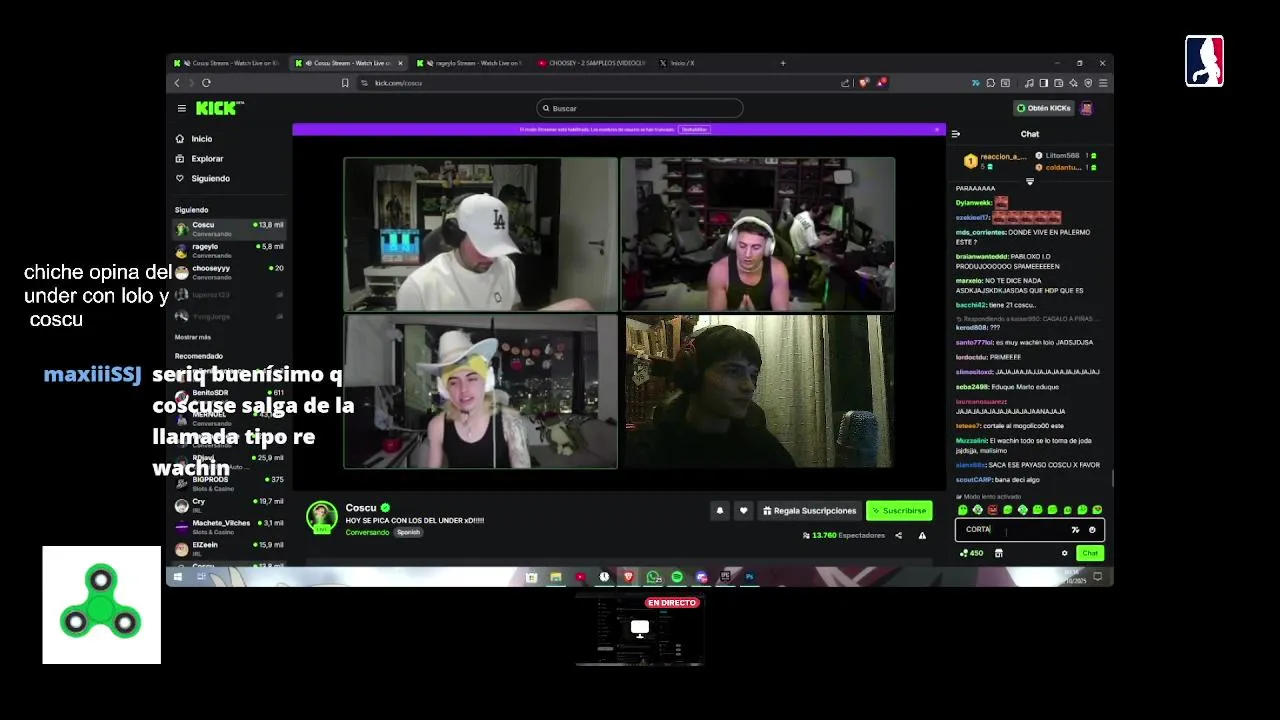Click the kick.com/coscu address bar
1280x720 pixels.
600,83
